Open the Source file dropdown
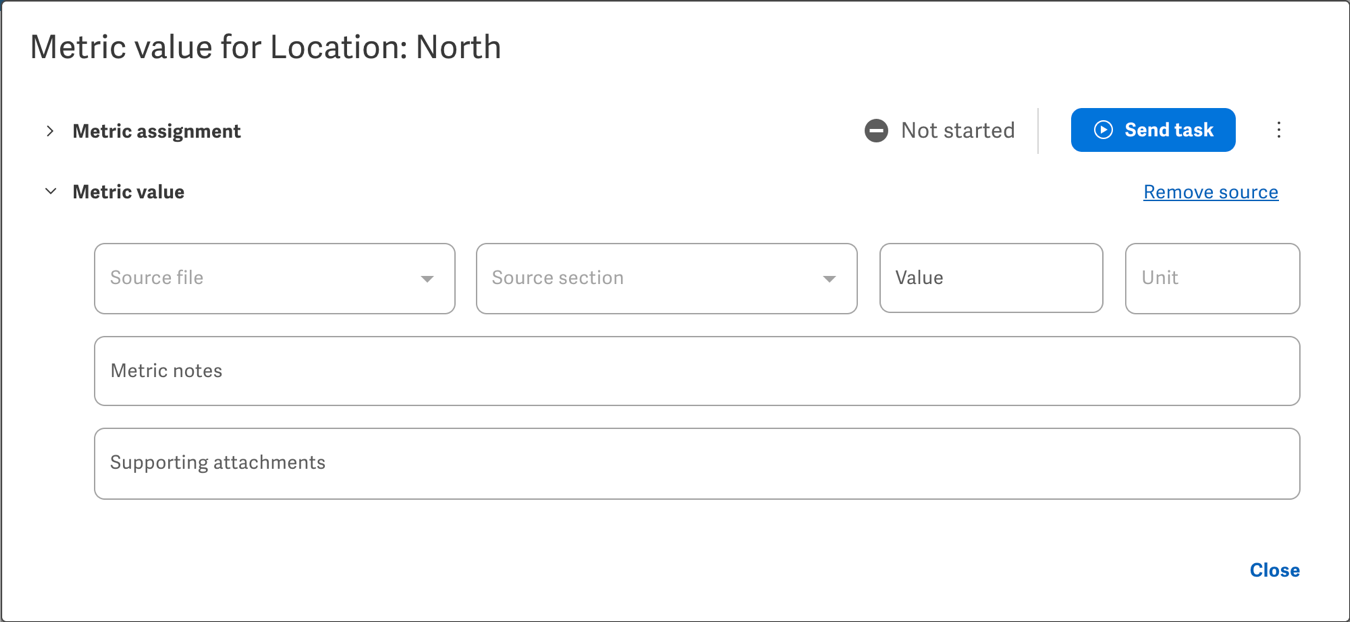 pyautogui.click(x=275, y=278)
